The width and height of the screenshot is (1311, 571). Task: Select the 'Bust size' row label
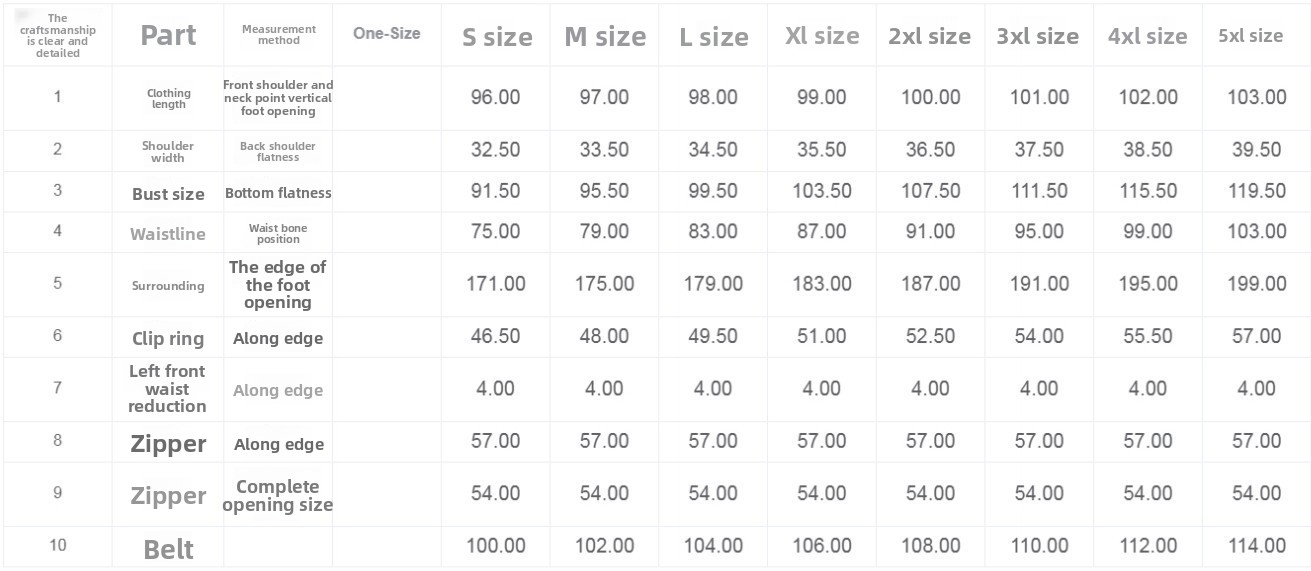point(168,194)
